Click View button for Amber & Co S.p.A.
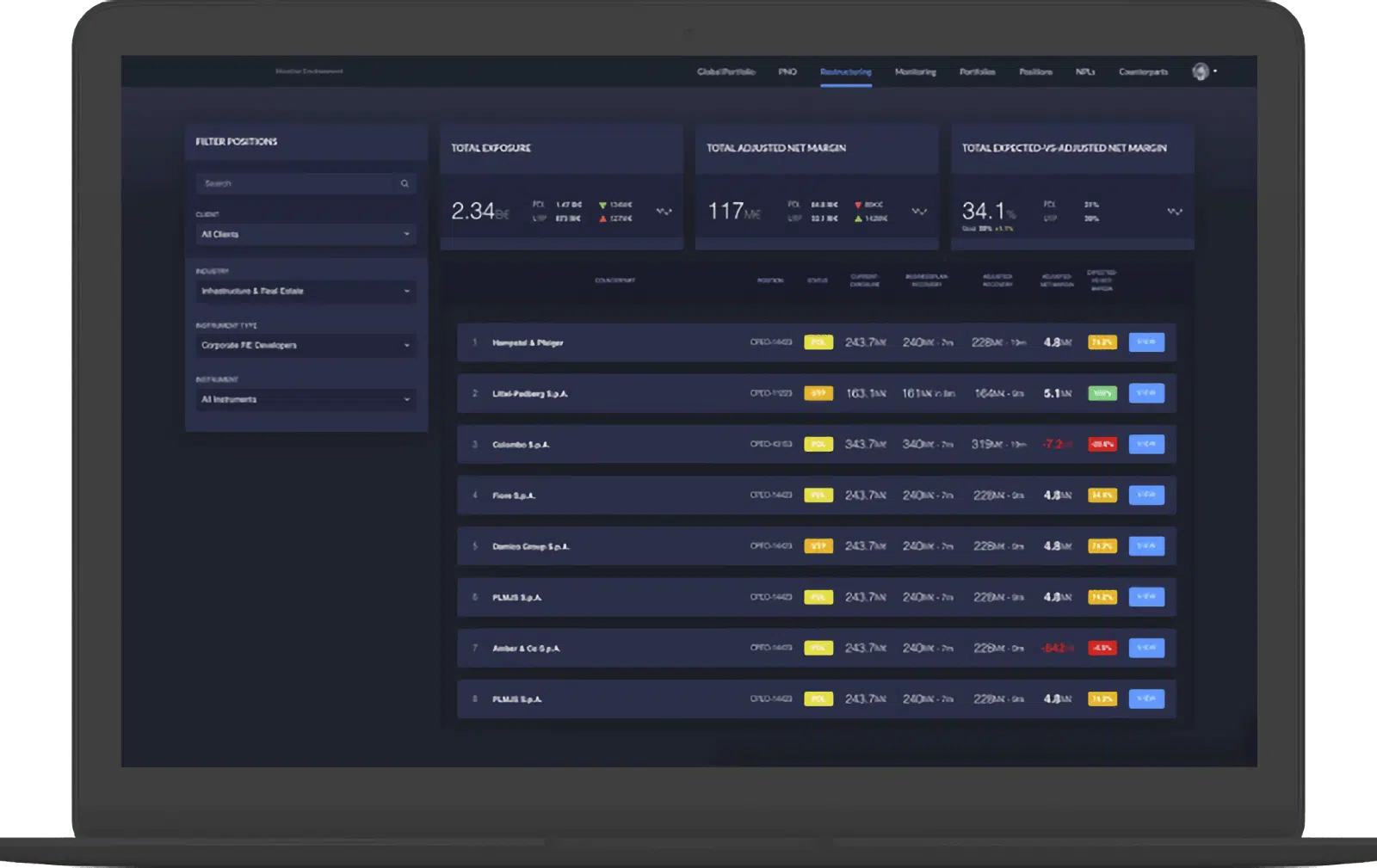 click(x=1145, y=648)
